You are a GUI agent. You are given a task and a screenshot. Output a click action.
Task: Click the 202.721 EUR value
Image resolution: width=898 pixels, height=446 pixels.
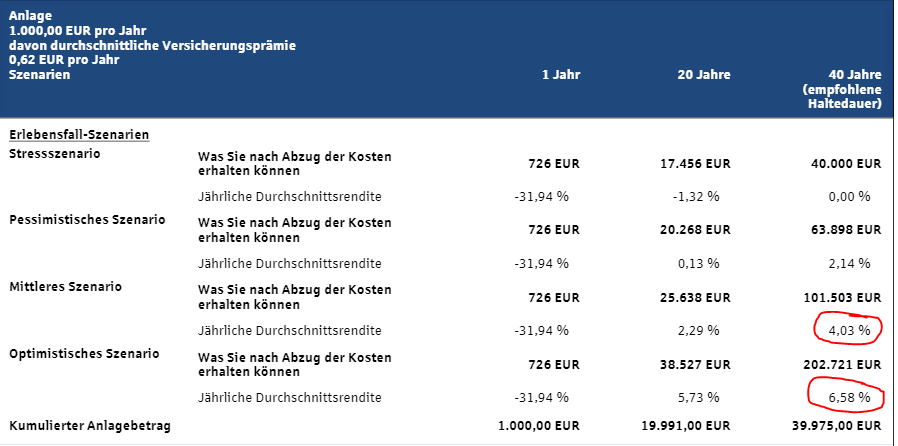(x=842, y=364)
